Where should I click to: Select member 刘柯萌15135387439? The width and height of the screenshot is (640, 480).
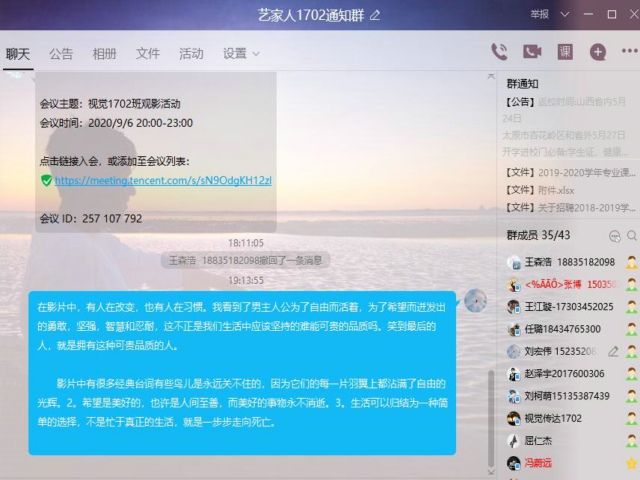click(x=567, y=396)
